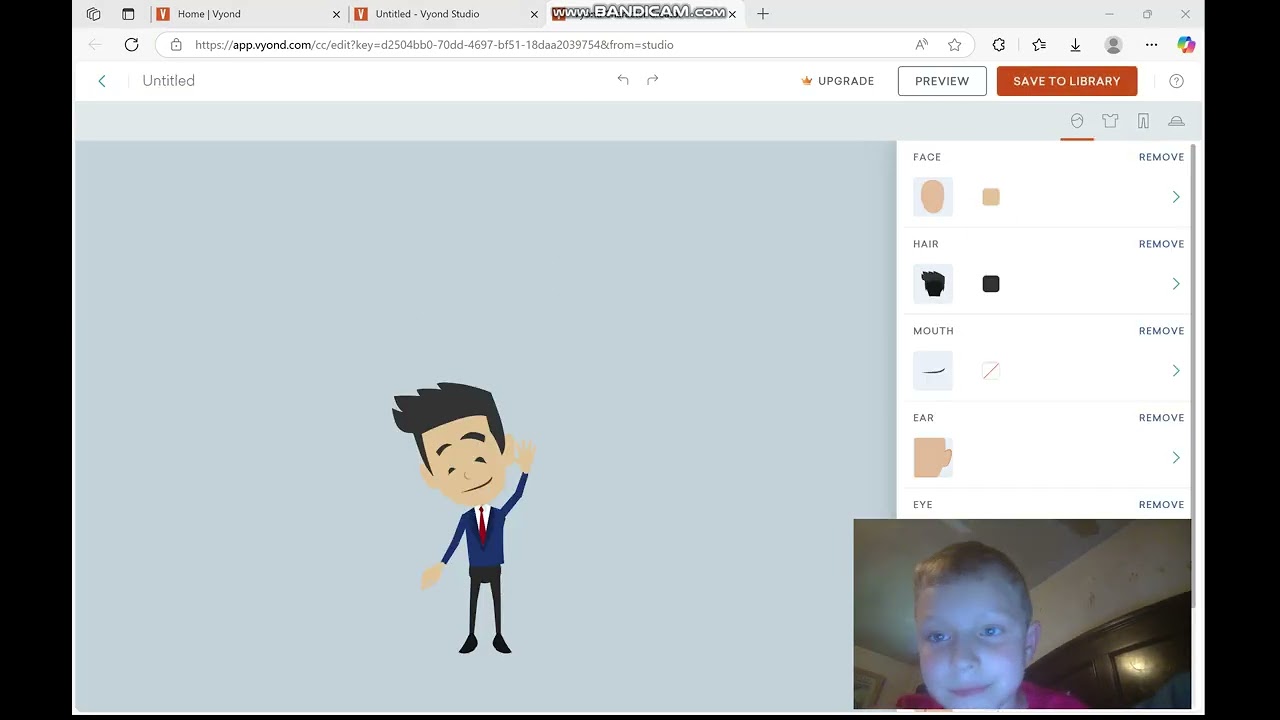Open the face skin color swatch

(x=991, y=197)
